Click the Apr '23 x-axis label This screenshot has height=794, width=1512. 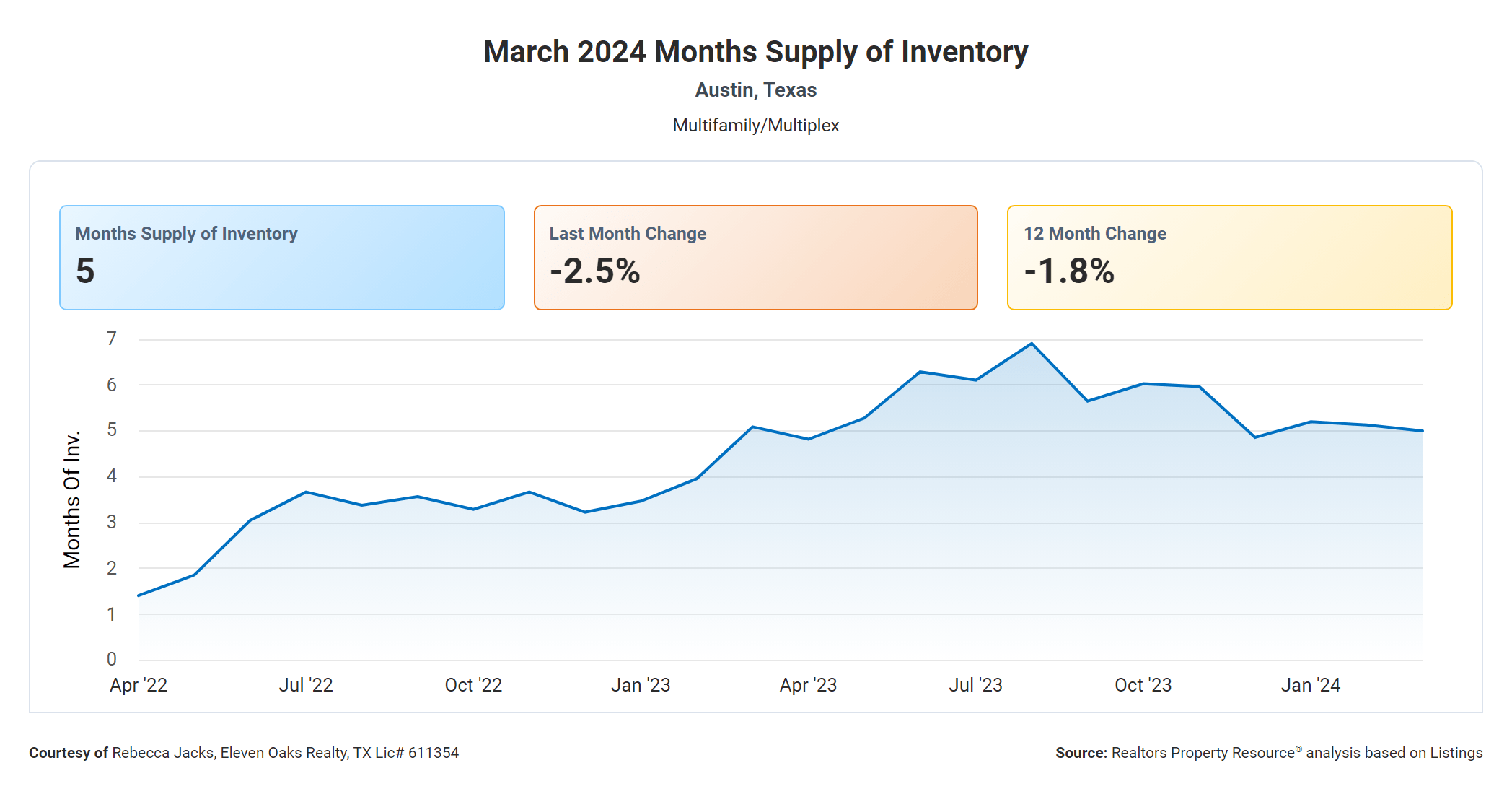pos(808,685)
